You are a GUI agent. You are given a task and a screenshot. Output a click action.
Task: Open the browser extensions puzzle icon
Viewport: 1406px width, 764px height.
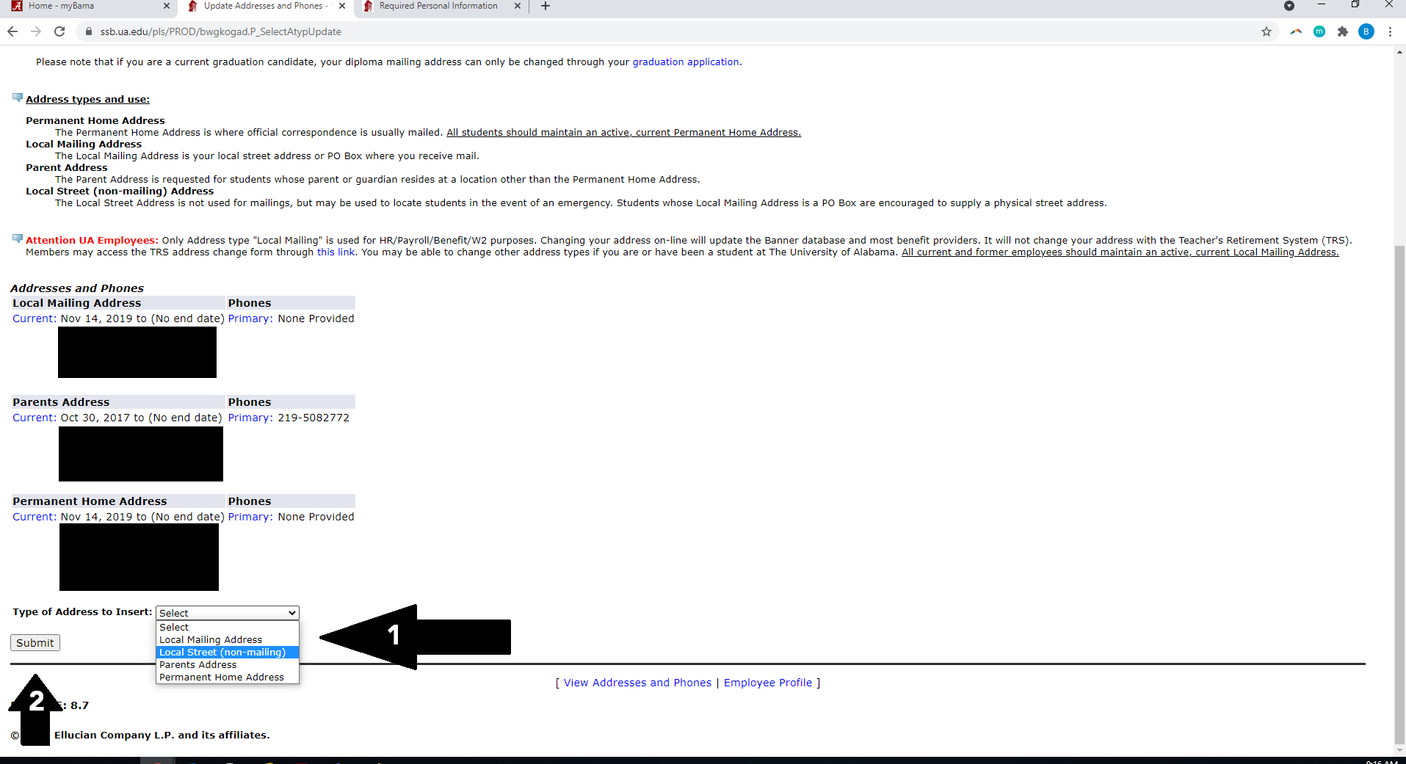point(1342,31)
